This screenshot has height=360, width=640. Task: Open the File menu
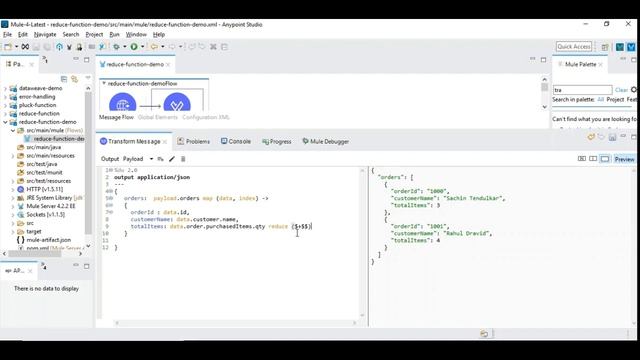click(7, 35)
